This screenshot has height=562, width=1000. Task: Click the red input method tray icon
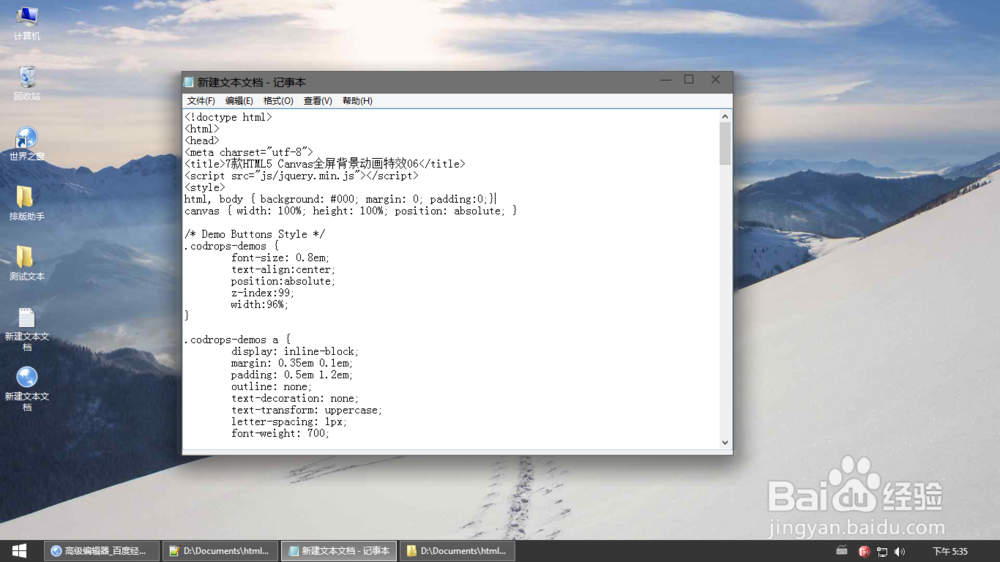864,551
